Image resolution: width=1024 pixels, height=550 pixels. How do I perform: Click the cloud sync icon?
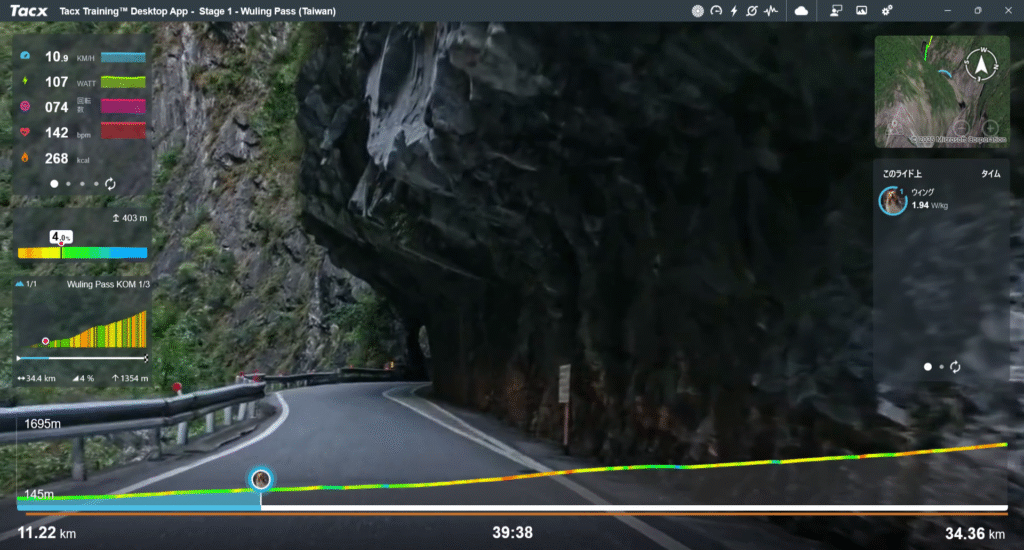pyautogui.click(x=801, y=10)
